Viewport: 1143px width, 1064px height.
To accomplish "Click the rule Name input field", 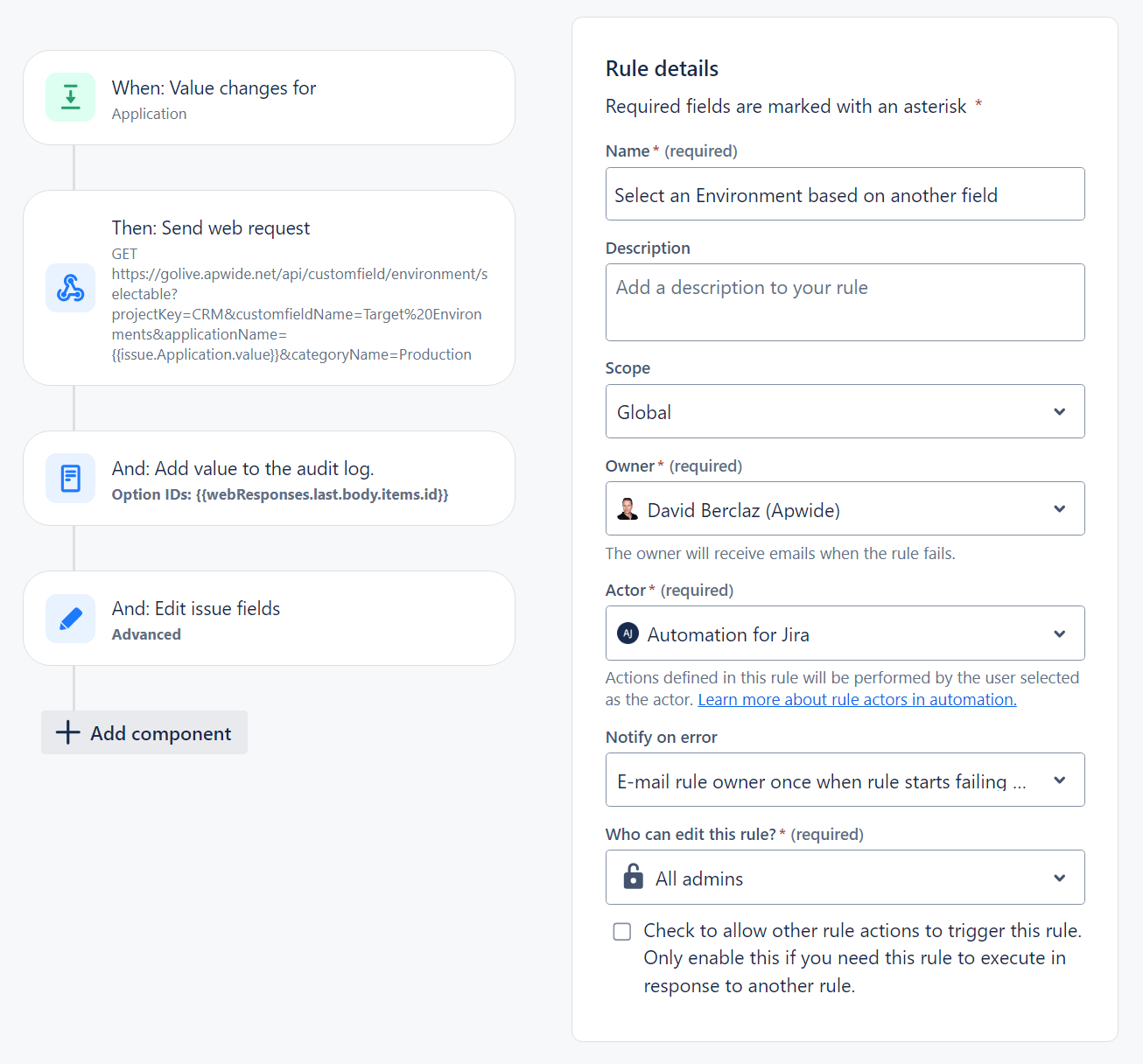I will (845, 194).
